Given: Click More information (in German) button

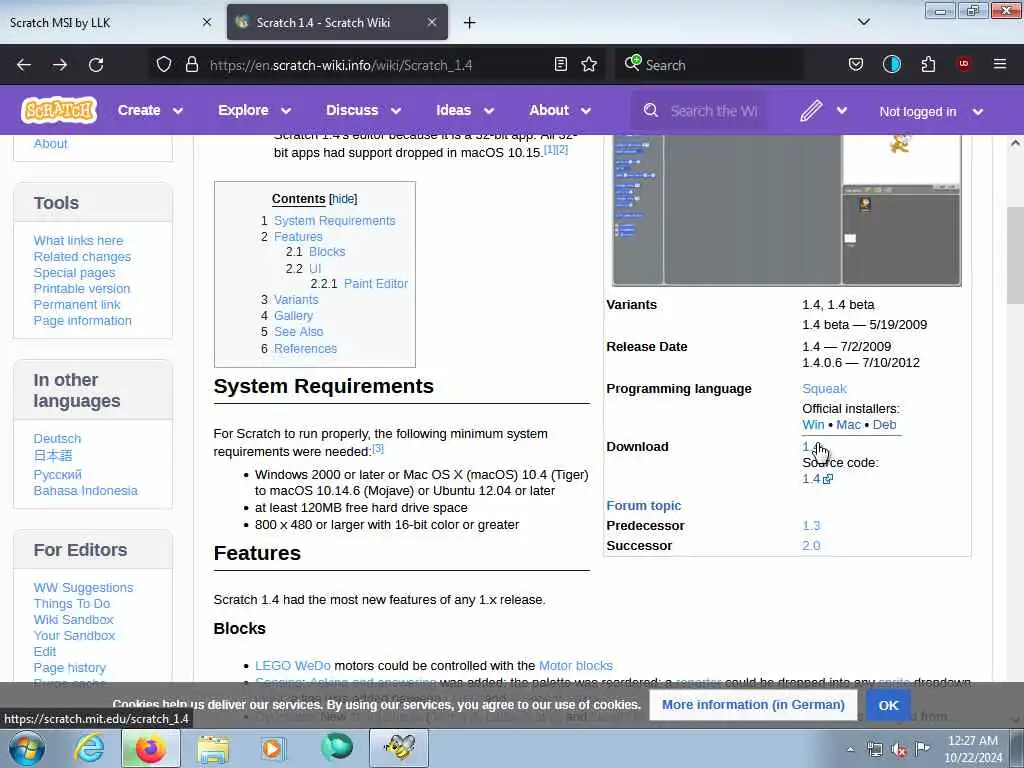Looking at the screenshot, I should click(x=753, y=705).
